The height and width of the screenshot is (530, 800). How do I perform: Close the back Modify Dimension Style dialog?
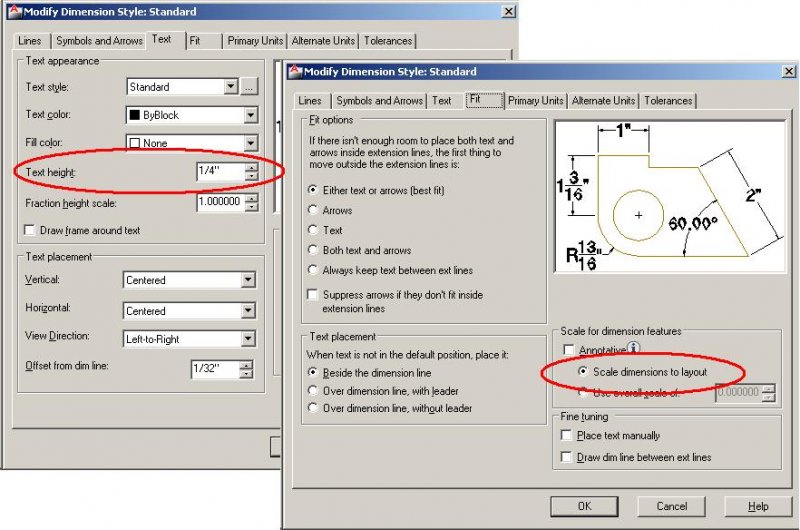click(508, 11)
